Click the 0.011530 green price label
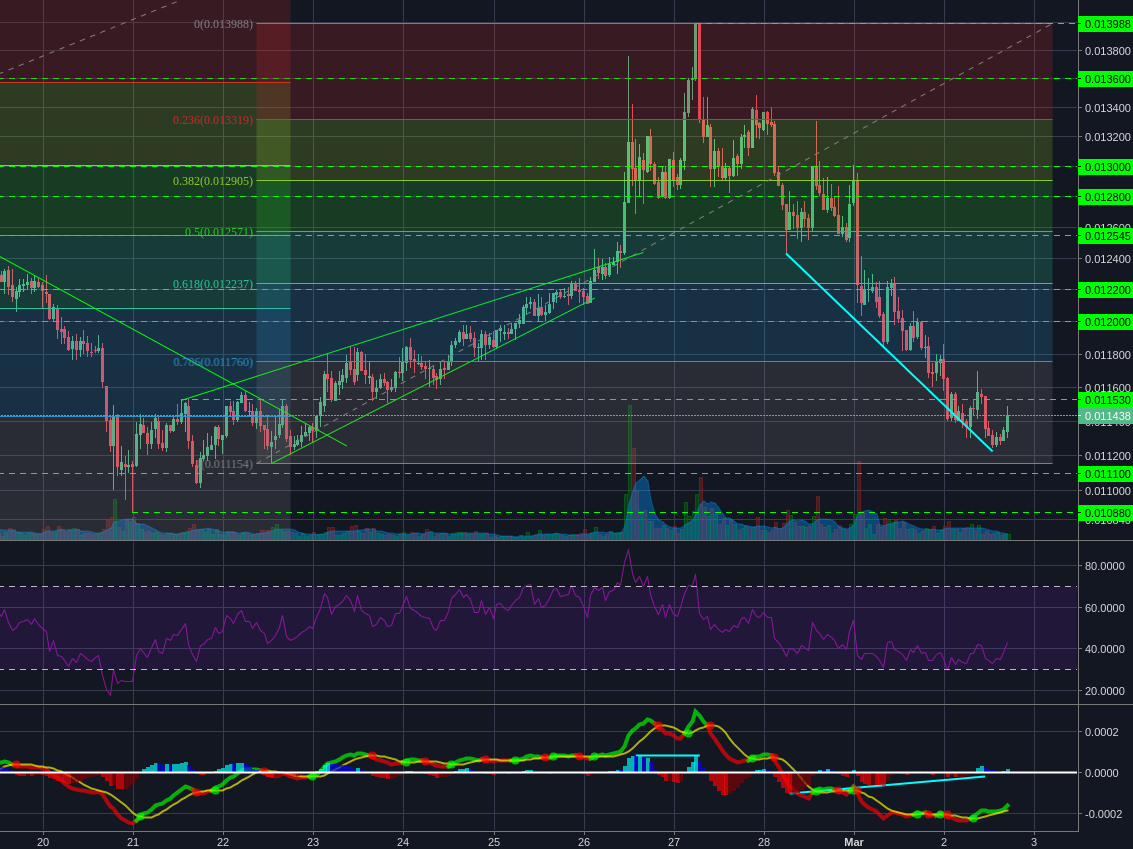This screenshot has width=1133, height=849. click(1105, 400)
